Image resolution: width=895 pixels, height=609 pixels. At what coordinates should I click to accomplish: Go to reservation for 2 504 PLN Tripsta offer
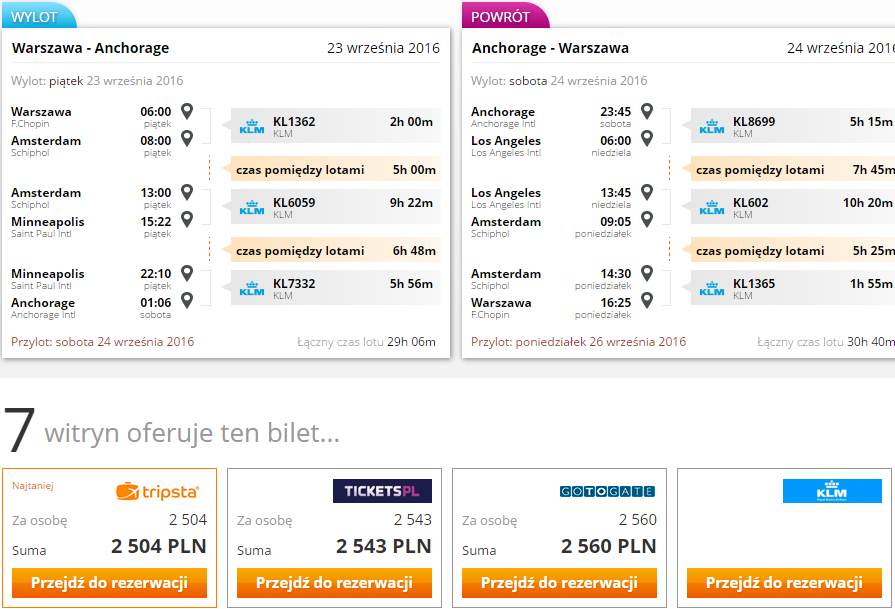click(x=110, y=583)
